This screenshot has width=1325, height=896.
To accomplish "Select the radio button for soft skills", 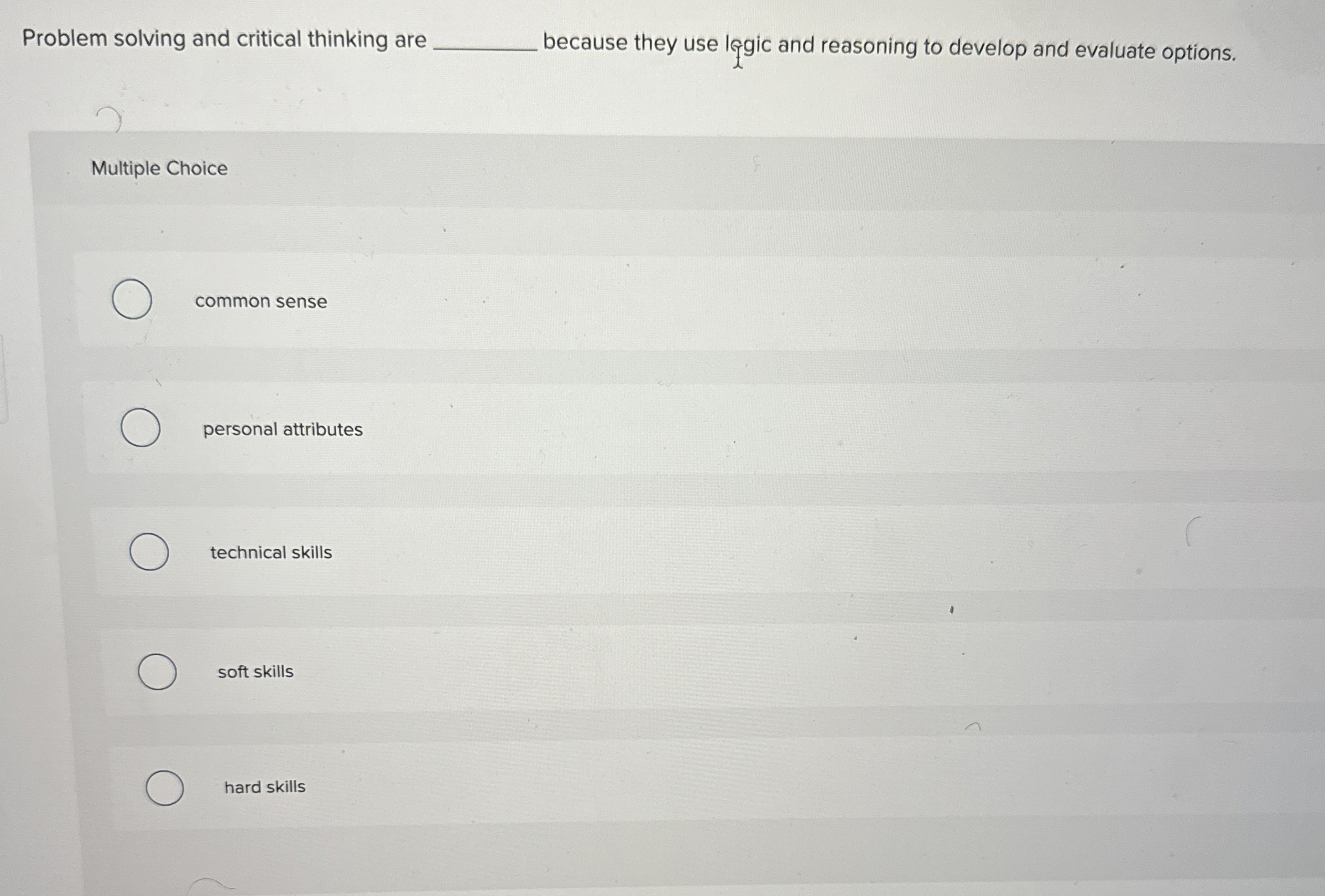I will point(158,672).
